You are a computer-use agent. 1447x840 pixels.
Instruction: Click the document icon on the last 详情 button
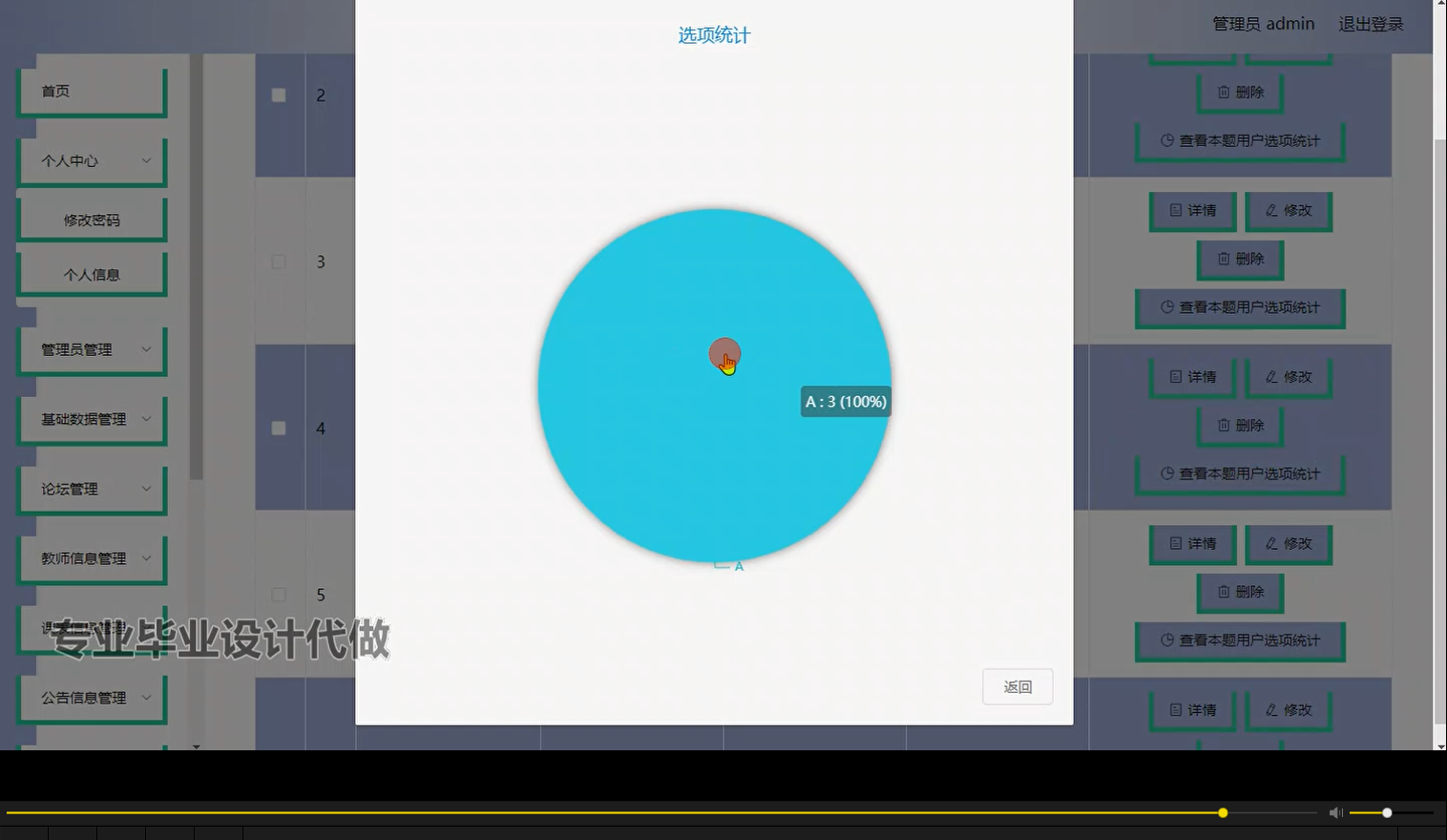click(x=1176, y=710)
